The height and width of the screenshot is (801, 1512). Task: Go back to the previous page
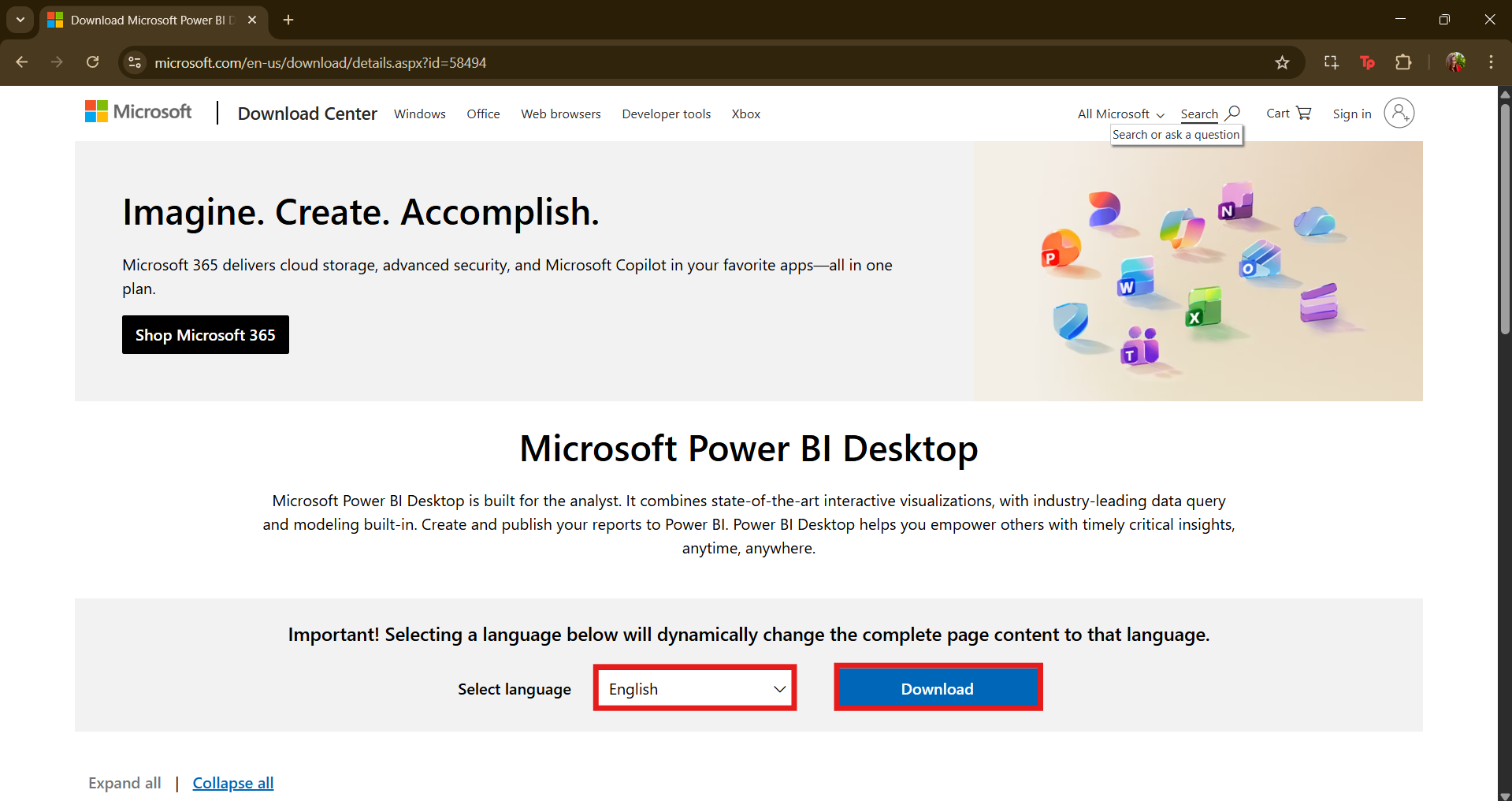[x=21, y=62]
